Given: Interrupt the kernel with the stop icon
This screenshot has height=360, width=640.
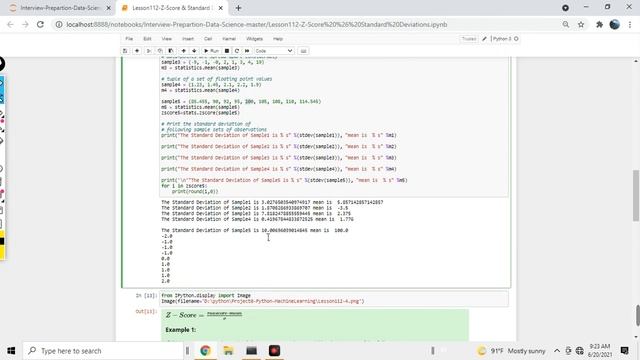Looking at the screenshot, I should tap(227, 51).
